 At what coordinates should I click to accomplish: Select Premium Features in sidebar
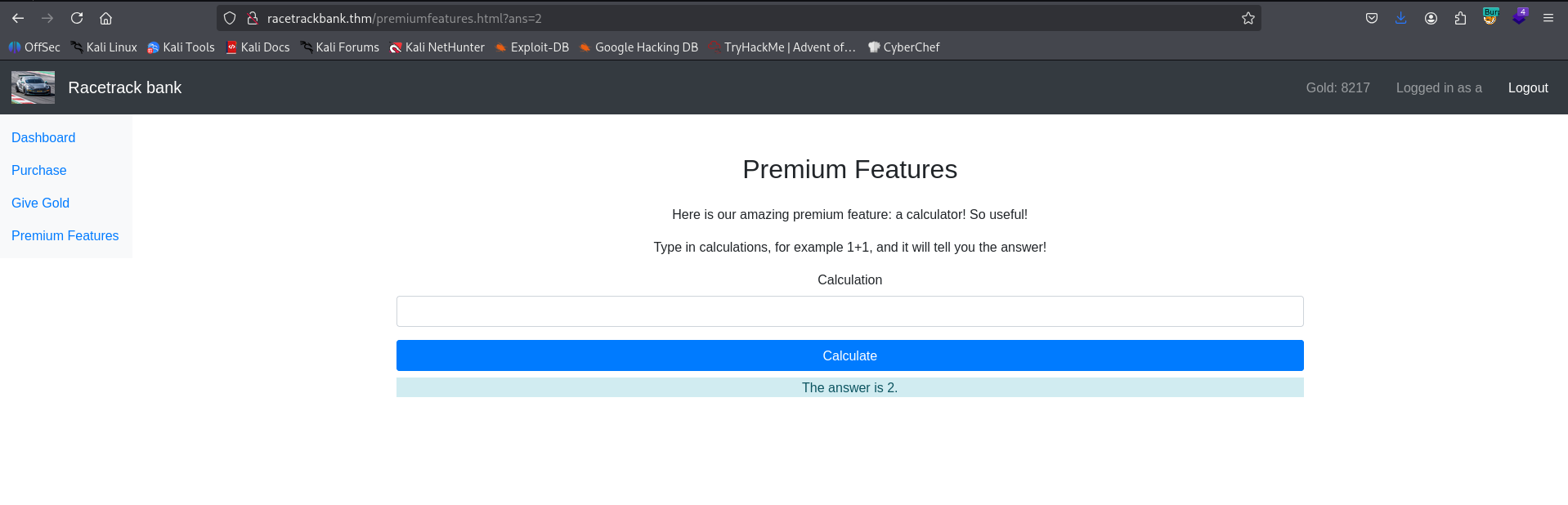(65, 235)
